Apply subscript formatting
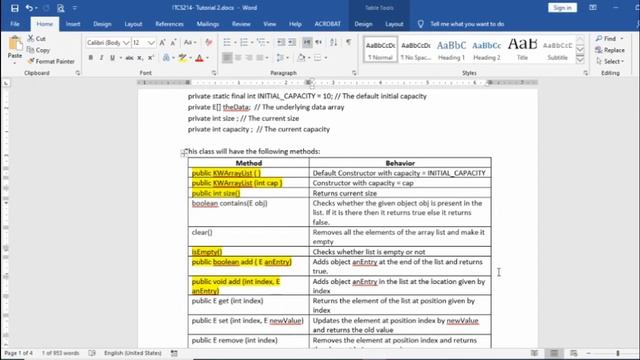Image resolution: width=640 pixels, height=360 pixels. [140, 58]
